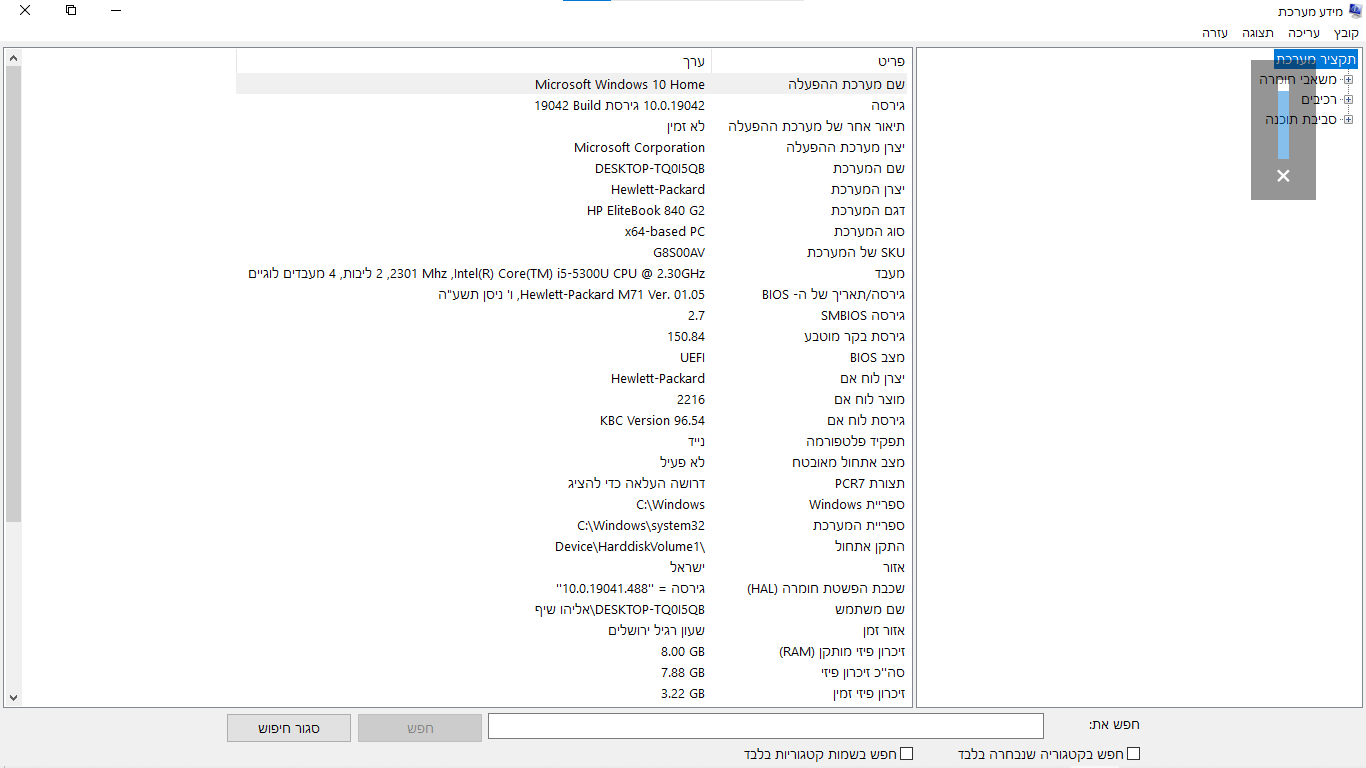Select the תפקיד פלטפורמה item cell
The height and width of the screenshot is (768, 1366).
tap(856, 442)
